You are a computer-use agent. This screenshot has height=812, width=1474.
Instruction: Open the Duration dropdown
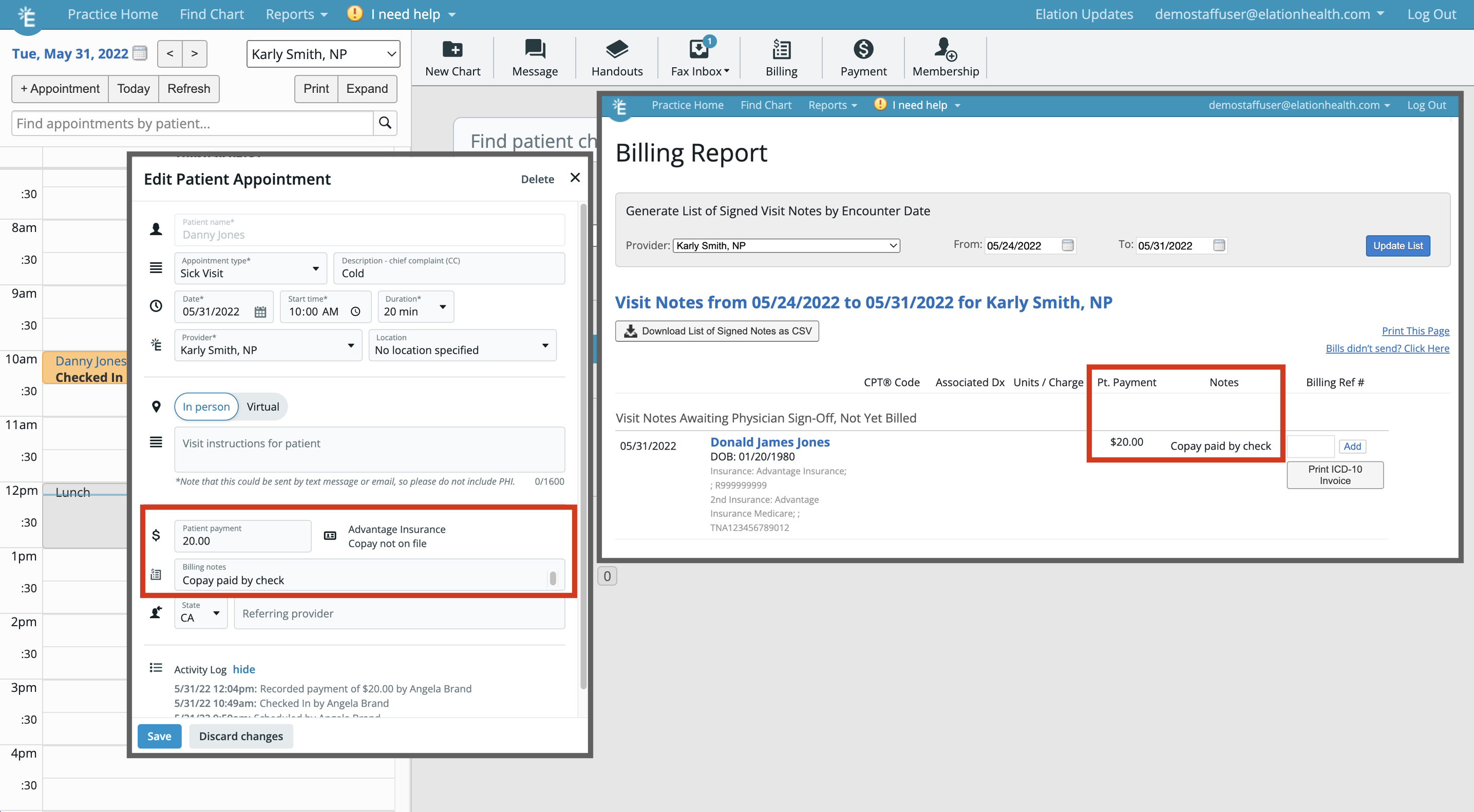tap(415, 306)
